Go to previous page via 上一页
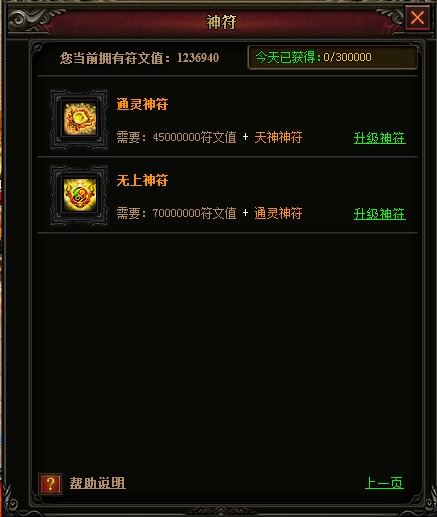This screenshot has width=437, height=517. 384,483
